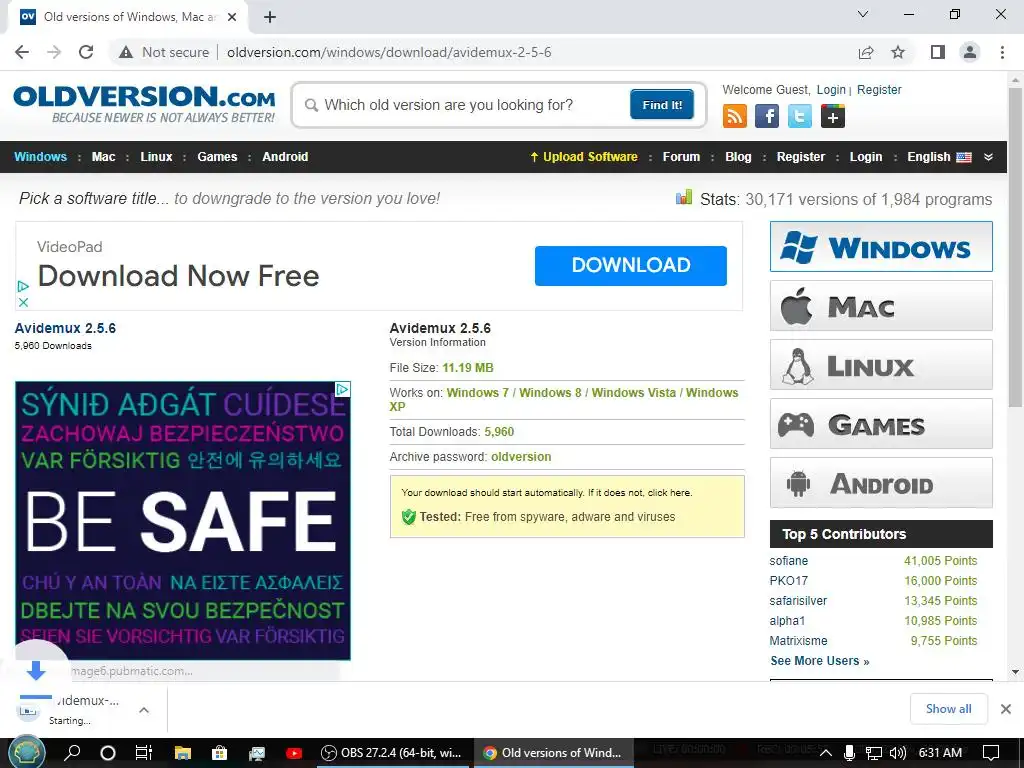Open the Android category sidebar button
Image resolution: width=1024 pixels, height=768 pixels.
[x=881, y=483]
